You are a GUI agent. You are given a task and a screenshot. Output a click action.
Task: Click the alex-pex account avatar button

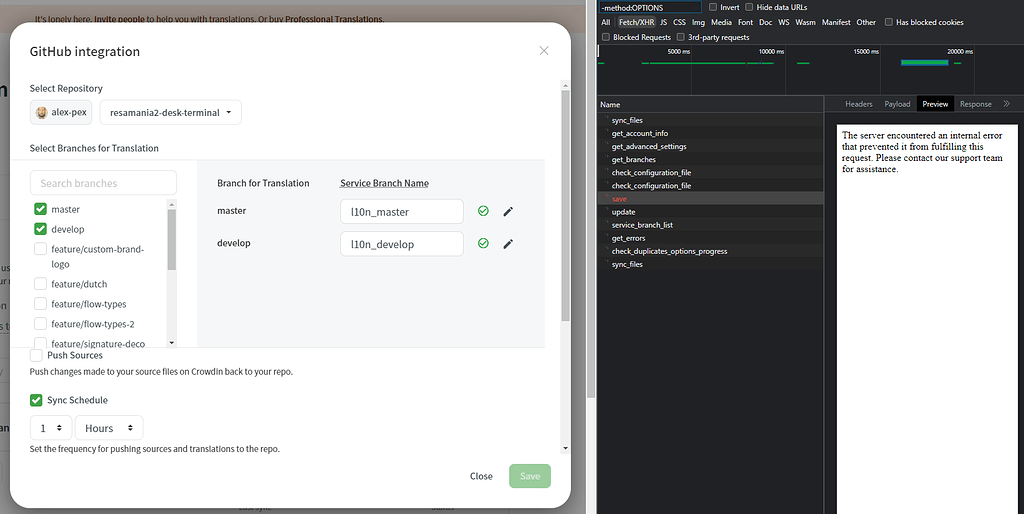point(61,112)
